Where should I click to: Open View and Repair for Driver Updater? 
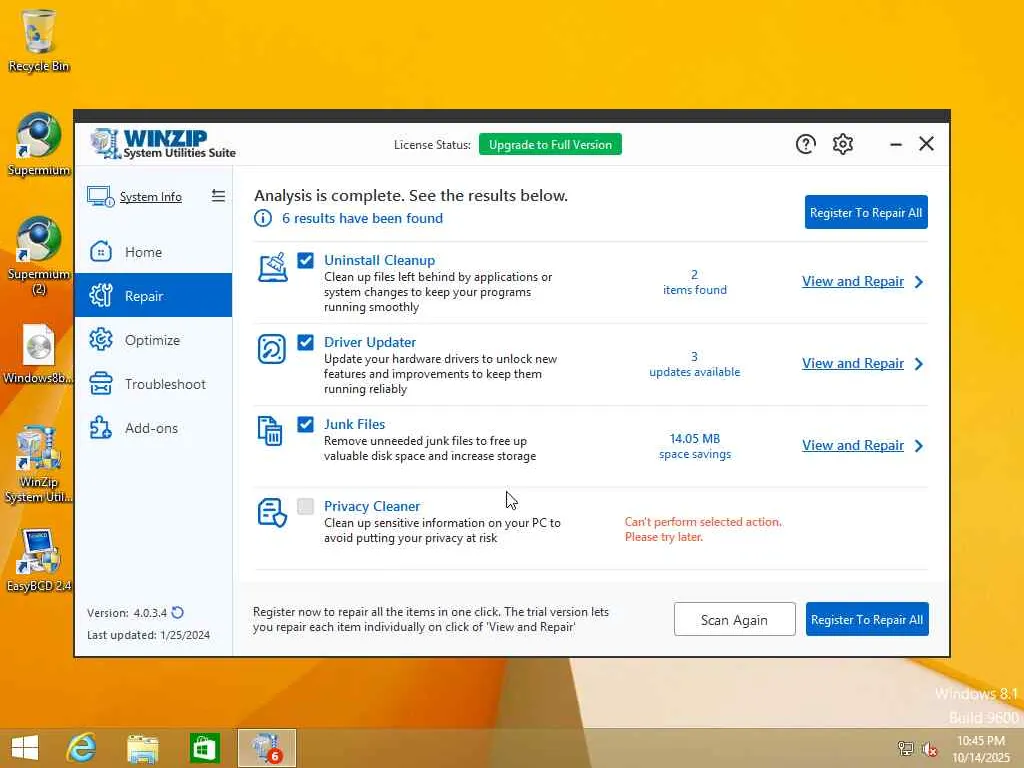(x=852, y=364)
